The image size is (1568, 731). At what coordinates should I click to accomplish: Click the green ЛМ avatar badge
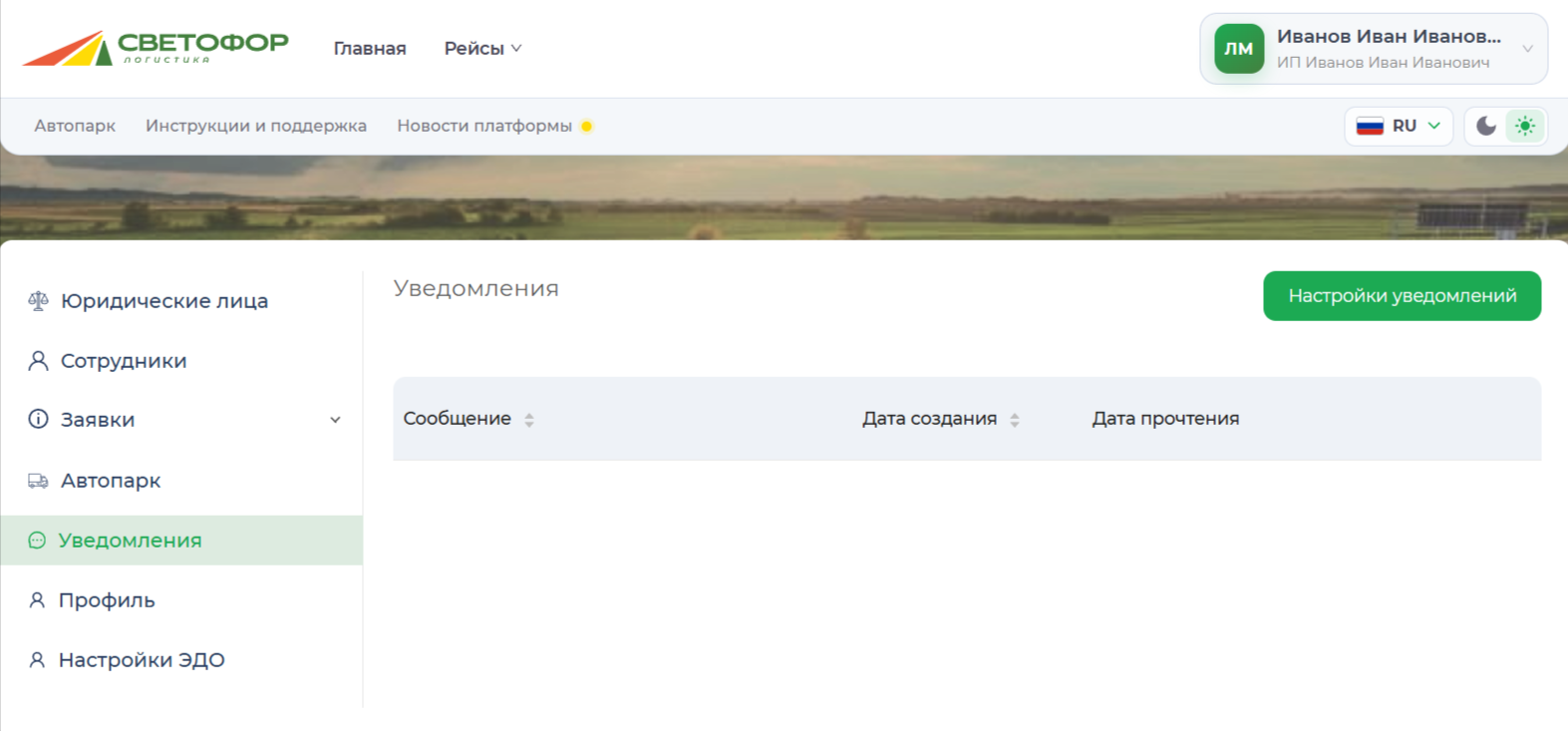(x=1239, y=49)
